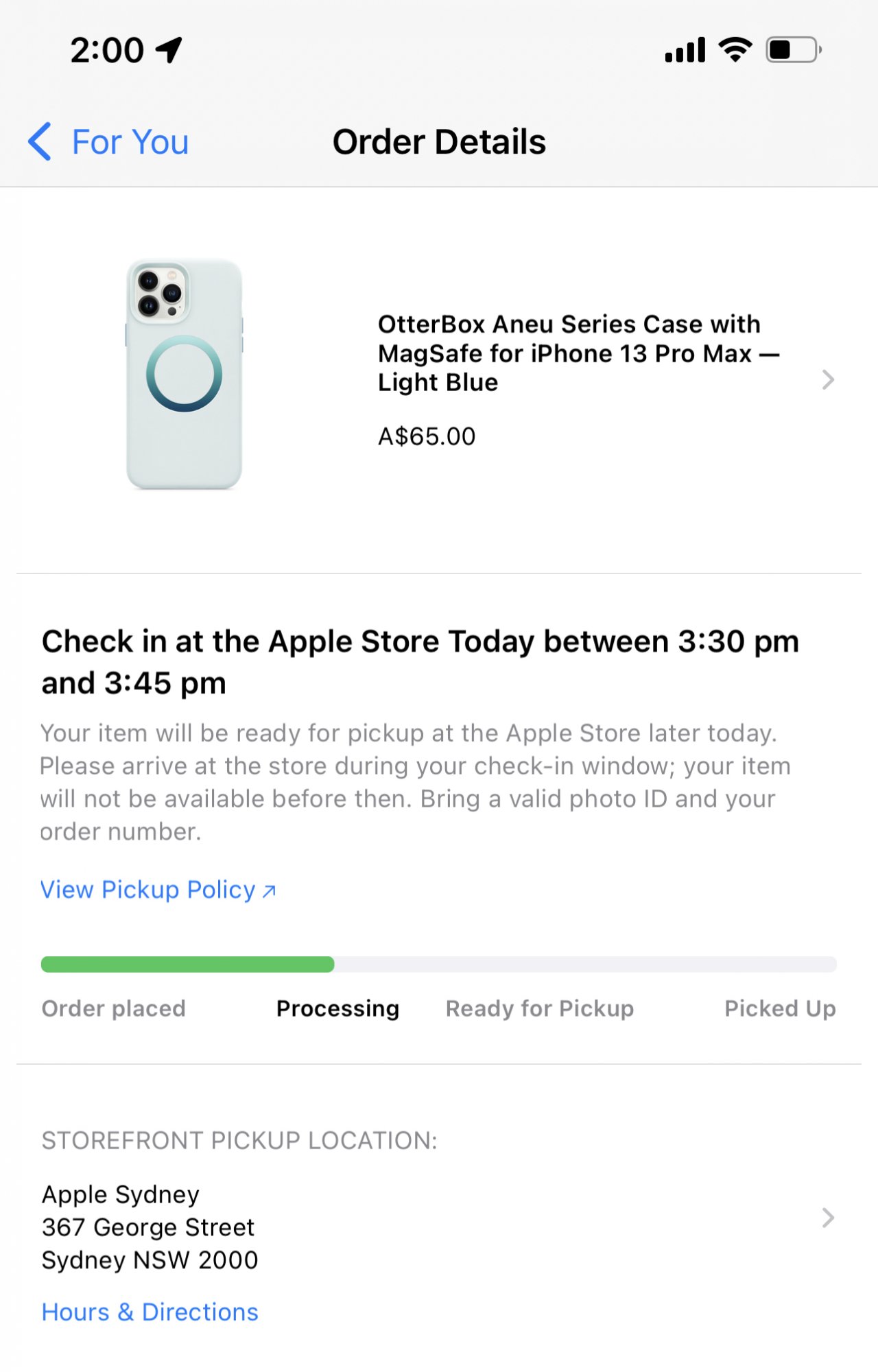Select the Processing status step

[337, 1008]
